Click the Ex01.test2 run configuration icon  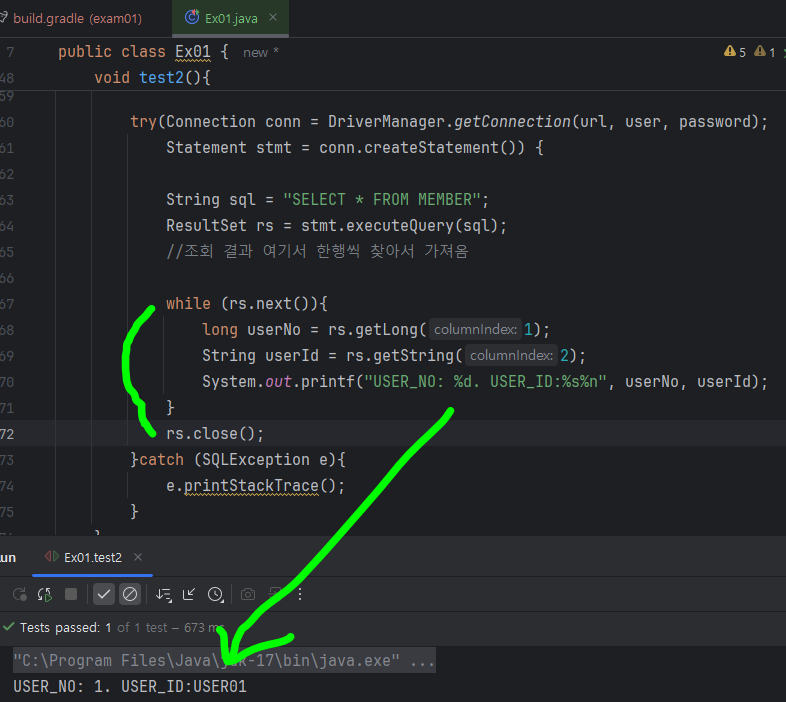click(52, 557)
